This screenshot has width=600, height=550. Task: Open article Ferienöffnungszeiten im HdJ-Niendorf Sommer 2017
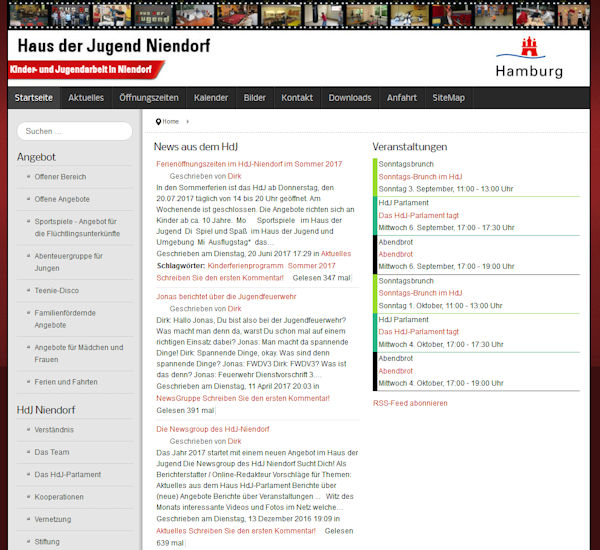[x=249, y=164]
